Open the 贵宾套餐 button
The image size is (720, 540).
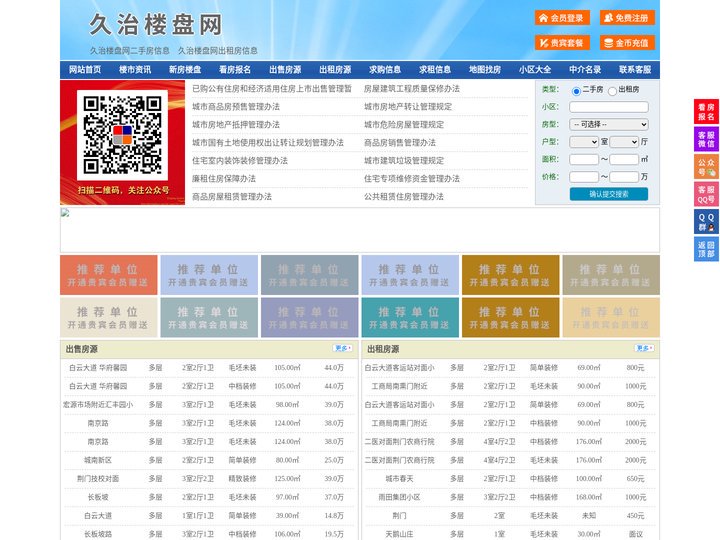(x=562, y=43)
